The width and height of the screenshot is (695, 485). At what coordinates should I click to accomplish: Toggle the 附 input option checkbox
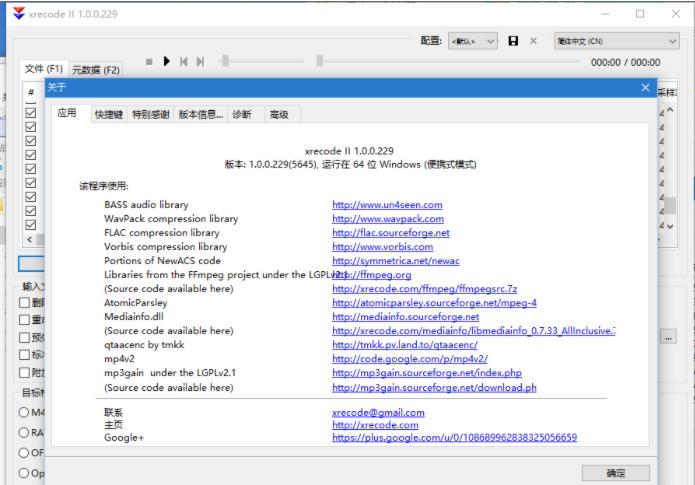tap(24, 372)
